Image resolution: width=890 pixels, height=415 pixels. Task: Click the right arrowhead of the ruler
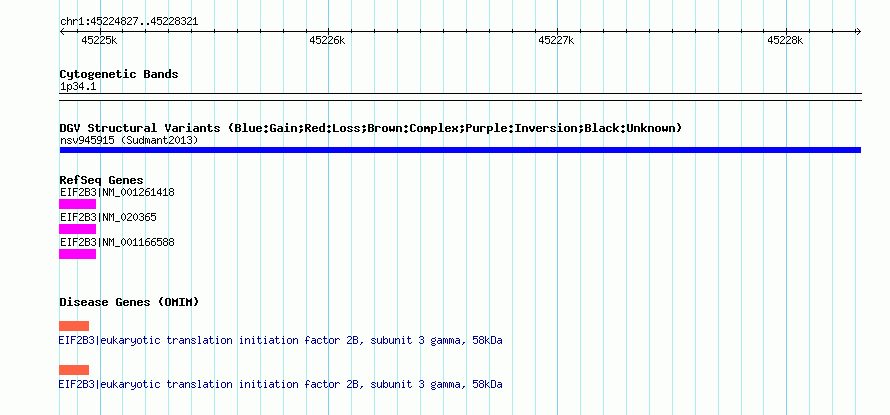point(858,32)
